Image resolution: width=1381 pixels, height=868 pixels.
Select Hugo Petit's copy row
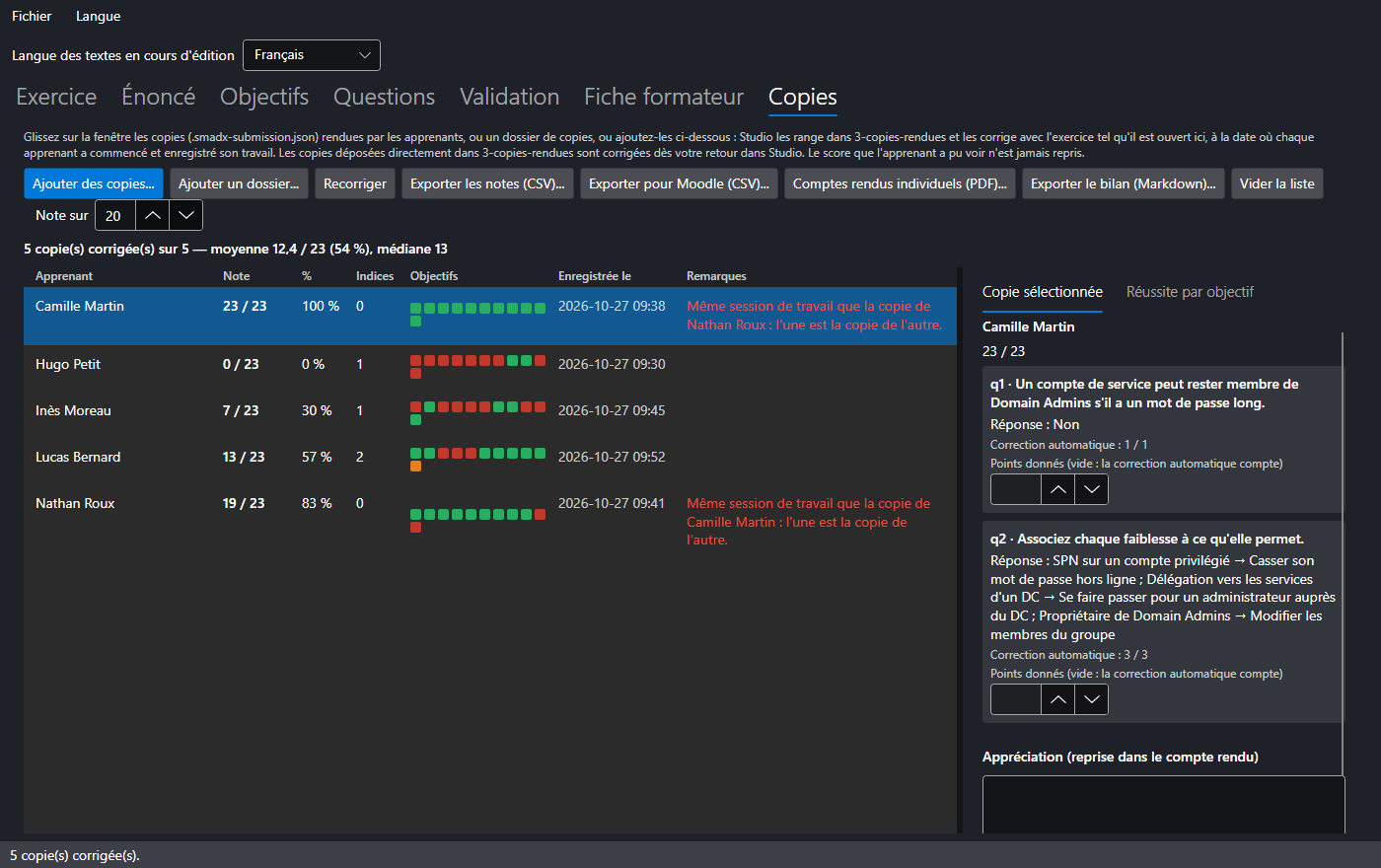[490, 364]
